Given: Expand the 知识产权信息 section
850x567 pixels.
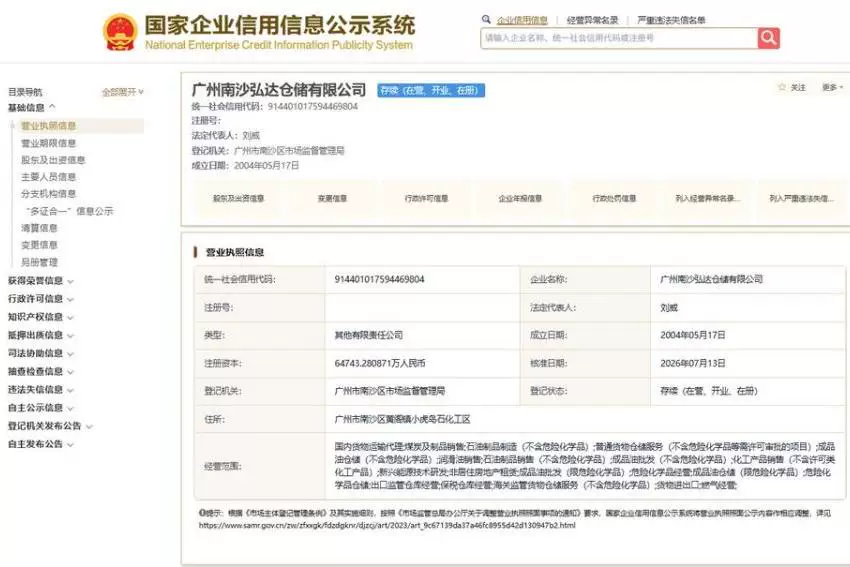Looking at the screenshot, I should click(41, 317).
